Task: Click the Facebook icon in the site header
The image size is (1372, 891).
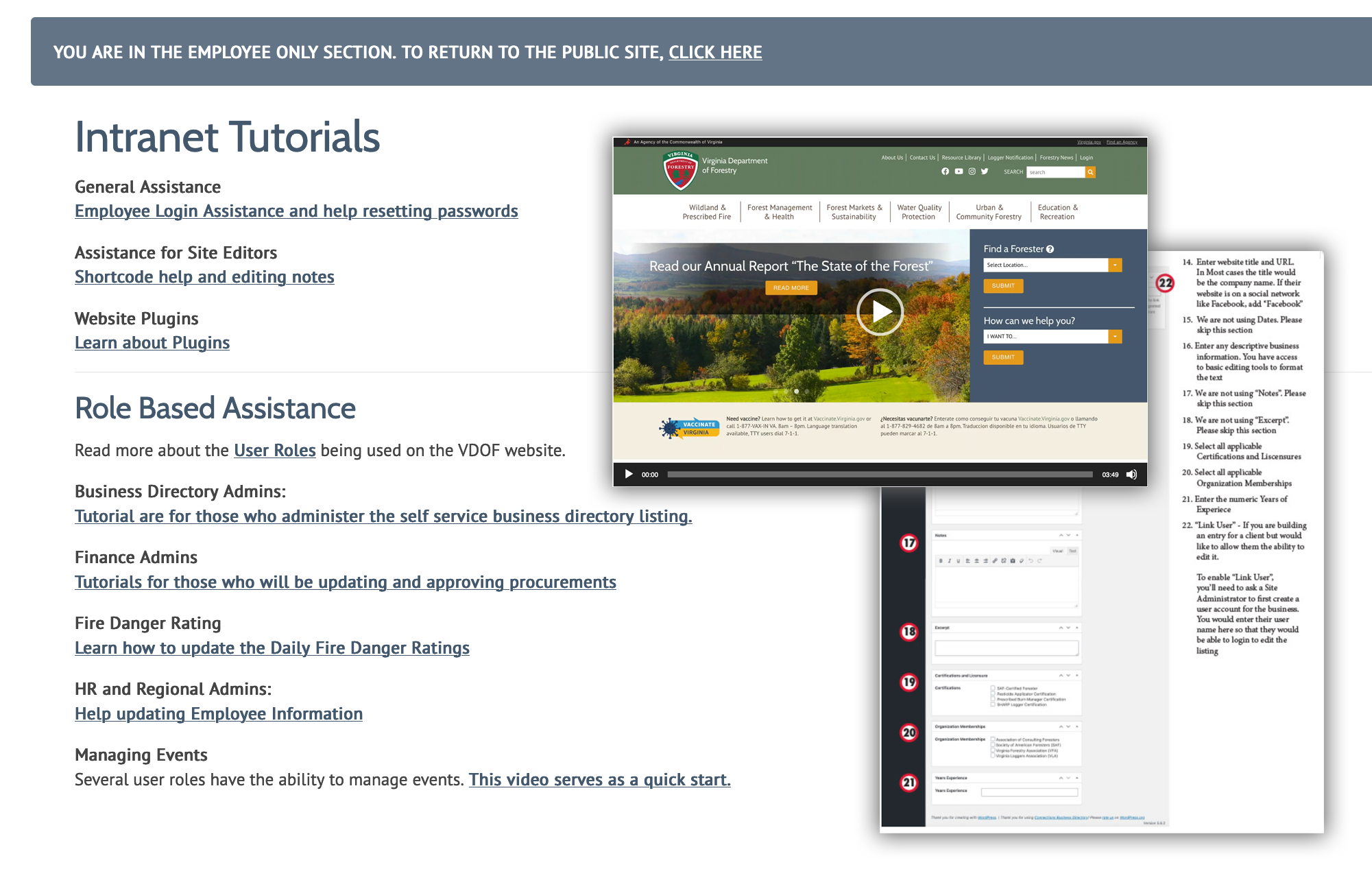Action: [946, 171]
